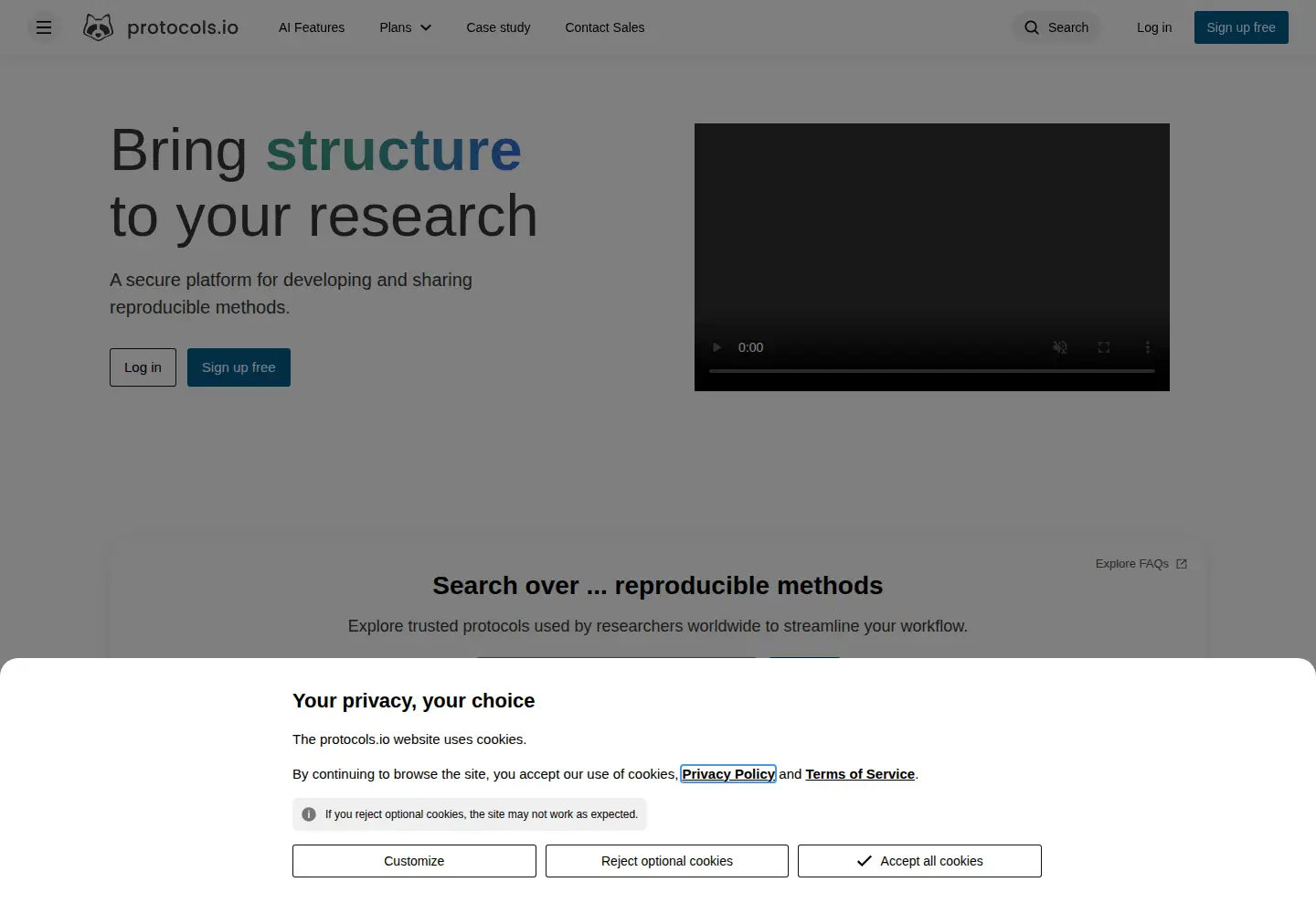Reject optional cookies
Image resolution: width=1316 pixels, height=914 pixels.
[667, 861]
